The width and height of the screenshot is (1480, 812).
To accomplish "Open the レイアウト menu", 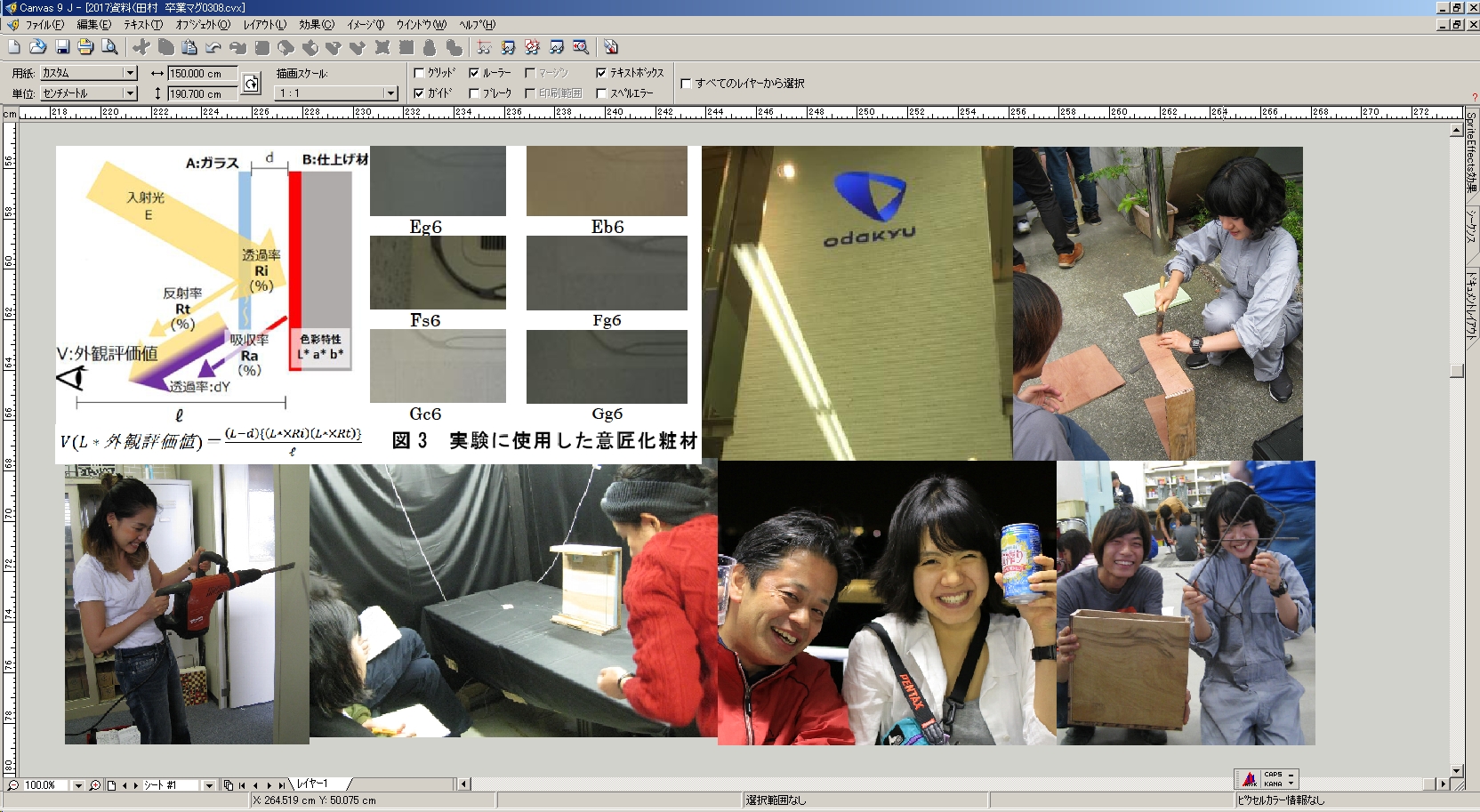I will [x=264, y=25].
